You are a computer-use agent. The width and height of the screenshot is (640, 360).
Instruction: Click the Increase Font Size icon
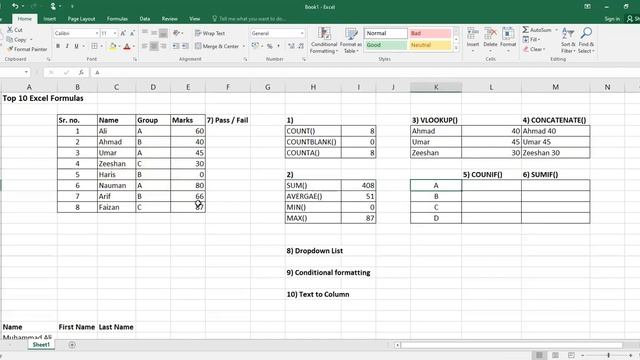[123, 33]
